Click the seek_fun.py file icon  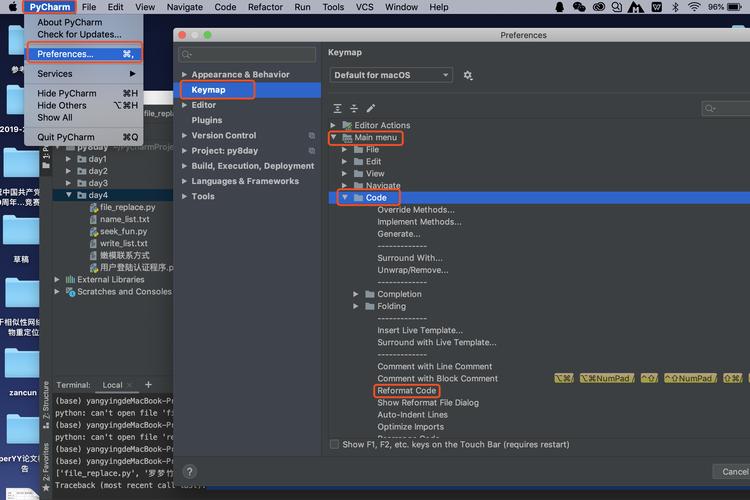click(94, 232)
